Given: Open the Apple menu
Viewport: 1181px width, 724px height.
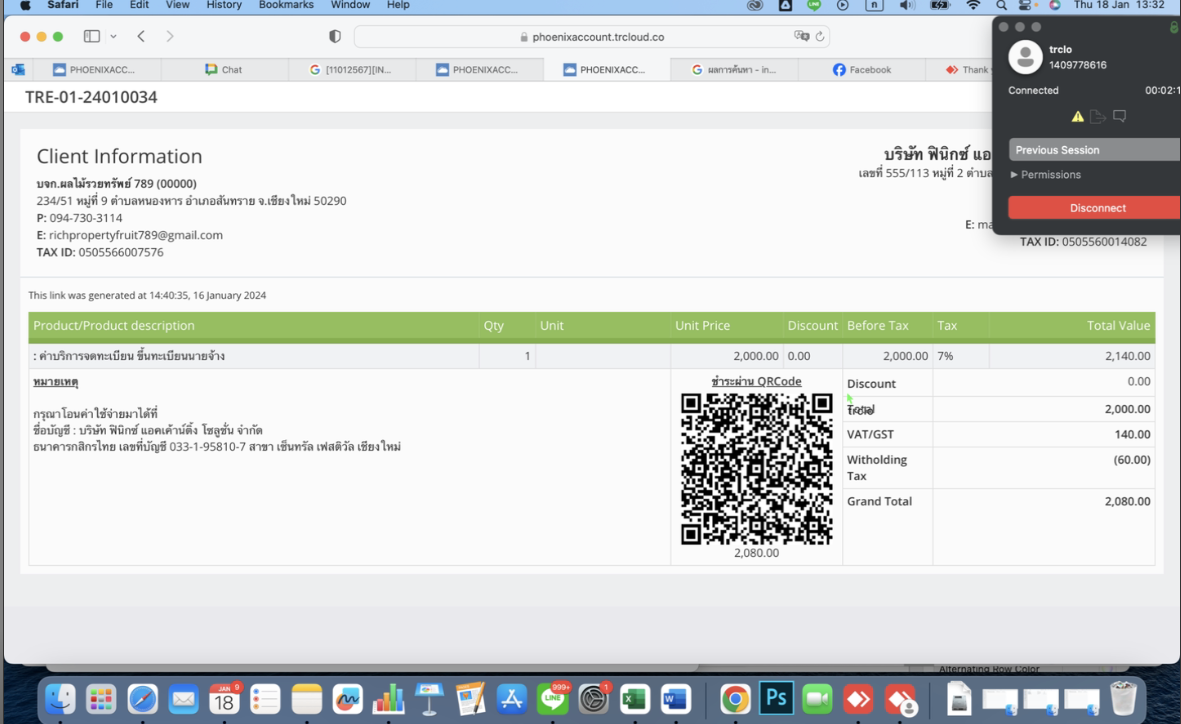Looking at the screenshot, I should pyautogui.click(x=25, y=5).
